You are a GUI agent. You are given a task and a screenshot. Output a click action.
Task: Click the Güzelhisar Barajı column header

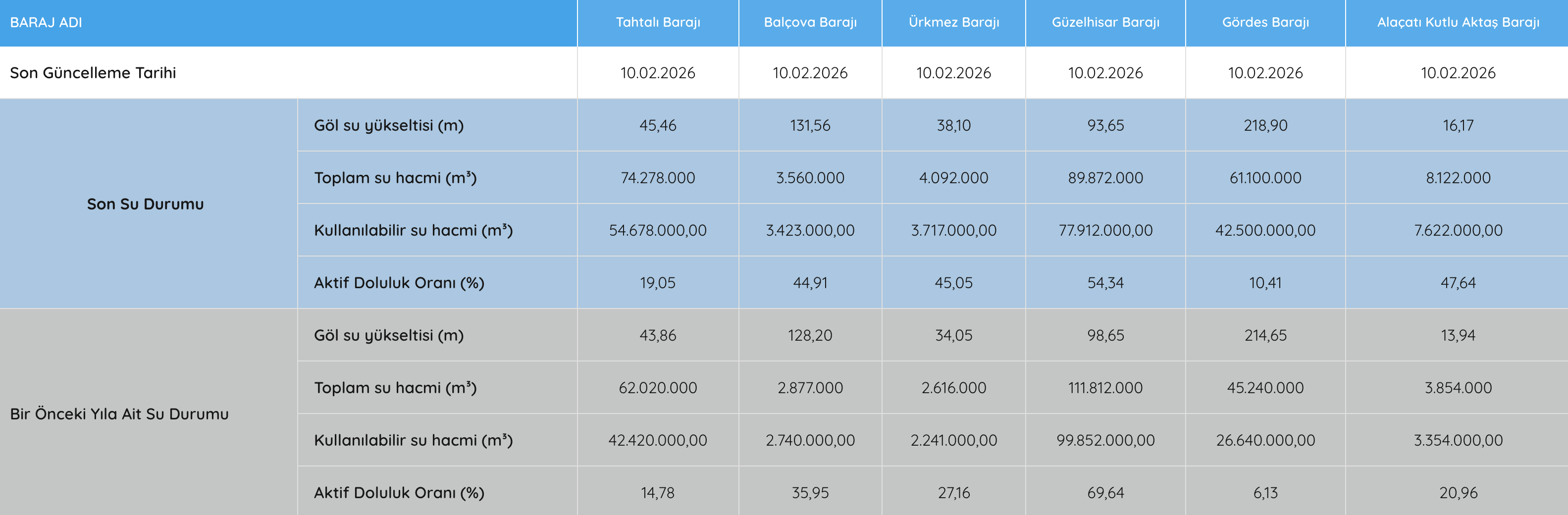pyautogui.click(x=1105, y=22)
